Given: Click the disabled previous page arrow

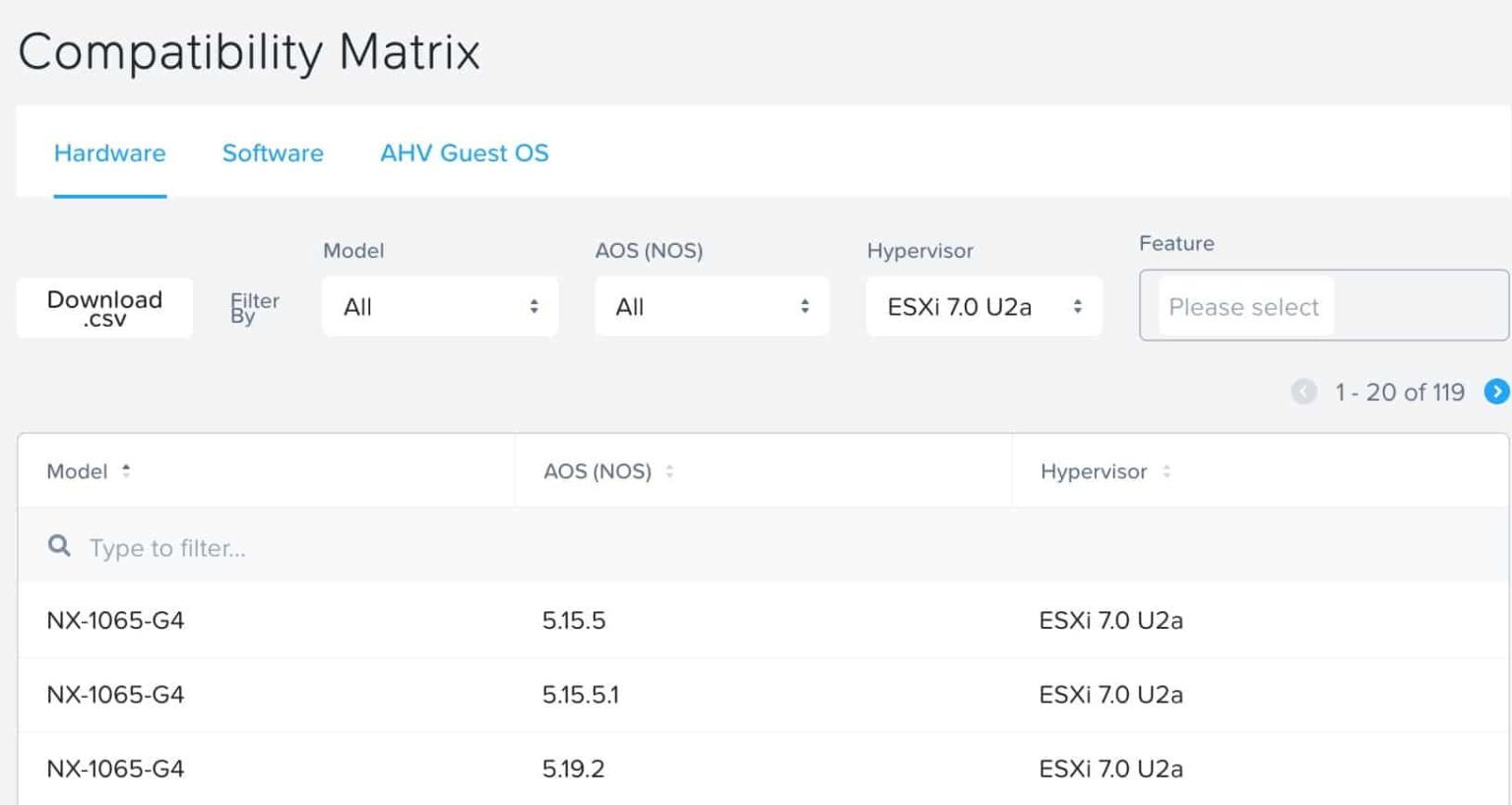Looking at the screenshot, I should pos(1303,392).
